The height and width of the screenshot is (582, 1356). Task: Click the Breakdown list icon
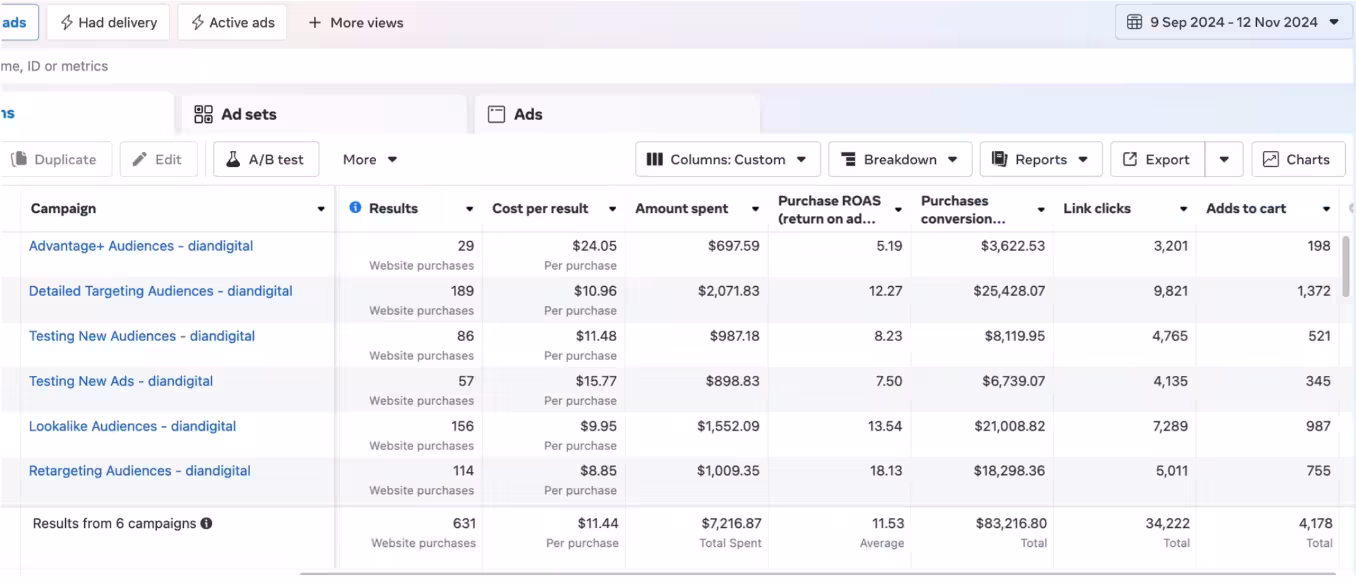tap(848, 159)
